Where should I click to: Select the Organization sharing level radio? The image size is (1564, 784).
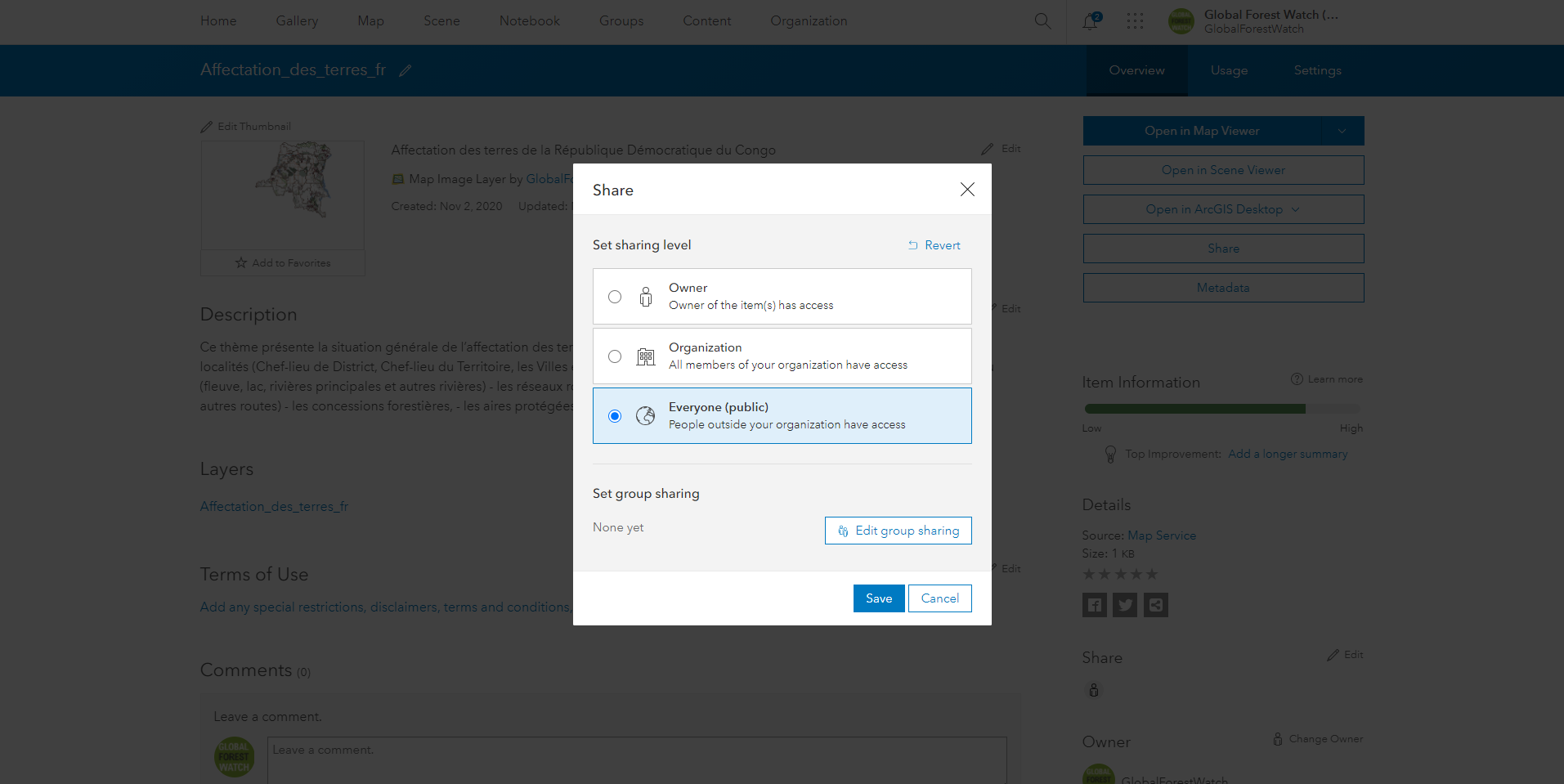click(615, 356)
